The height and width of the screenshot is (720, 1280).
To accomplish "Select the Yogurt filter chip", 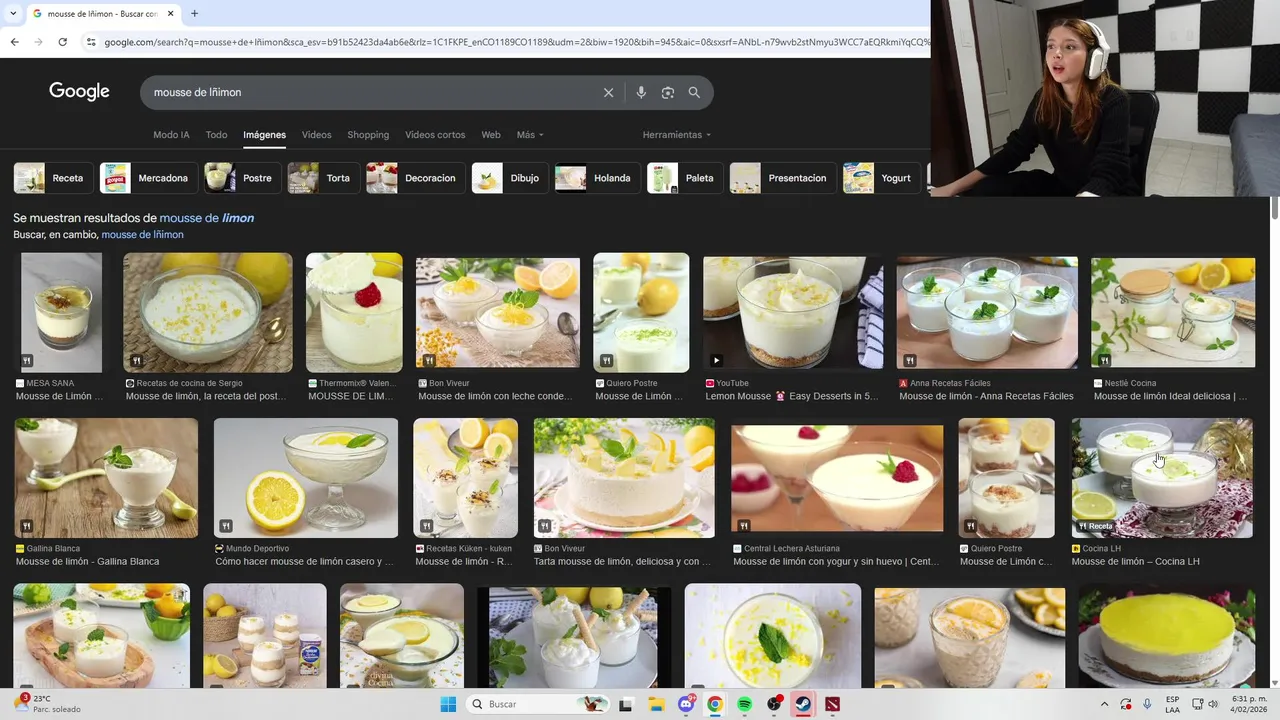I will pyautogui.click(x=881, y=178).
